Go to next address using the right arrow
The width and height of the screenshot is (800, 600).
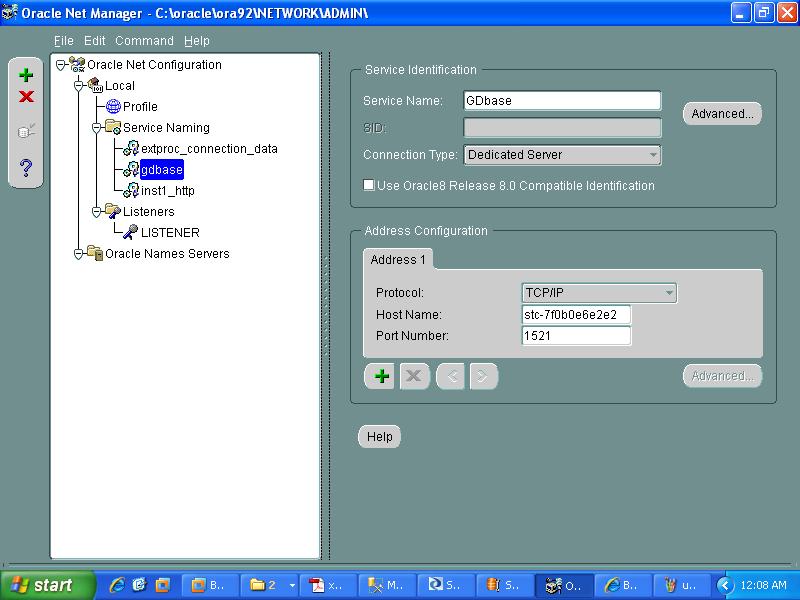coord(482,376)
